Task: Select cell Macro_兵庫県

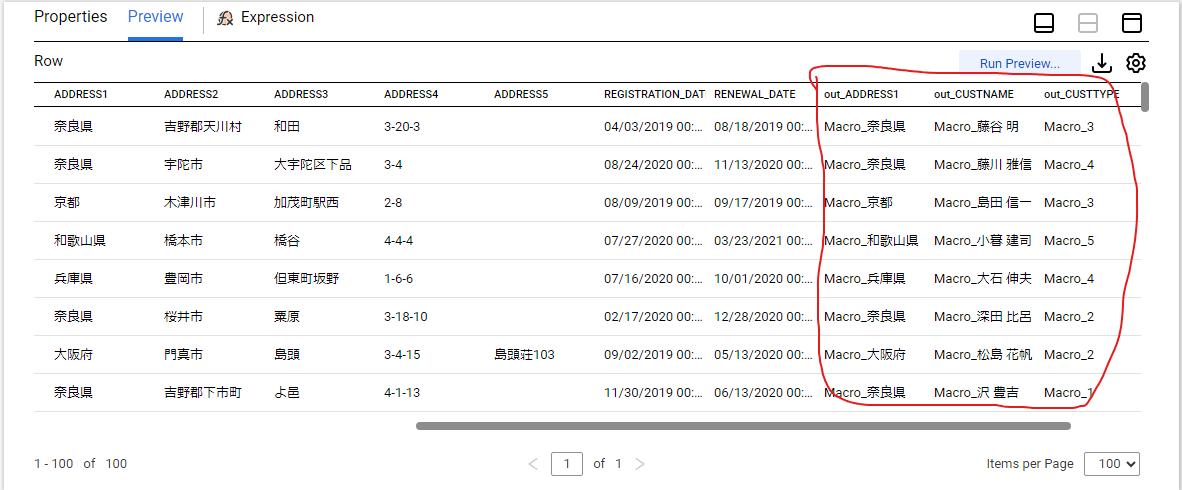Action: (x=865, y=279)
